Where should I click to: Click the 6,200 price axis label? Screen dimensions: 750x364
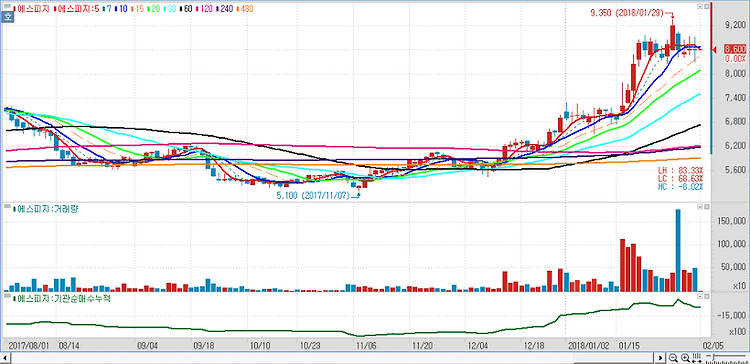point(736,145)
